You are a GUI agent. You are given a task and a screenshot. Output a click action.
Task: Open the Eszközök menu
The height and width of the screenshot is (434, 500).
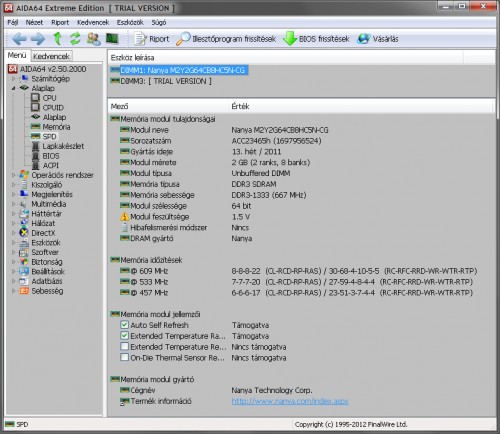pyautogui.click(x=130, y=22)
